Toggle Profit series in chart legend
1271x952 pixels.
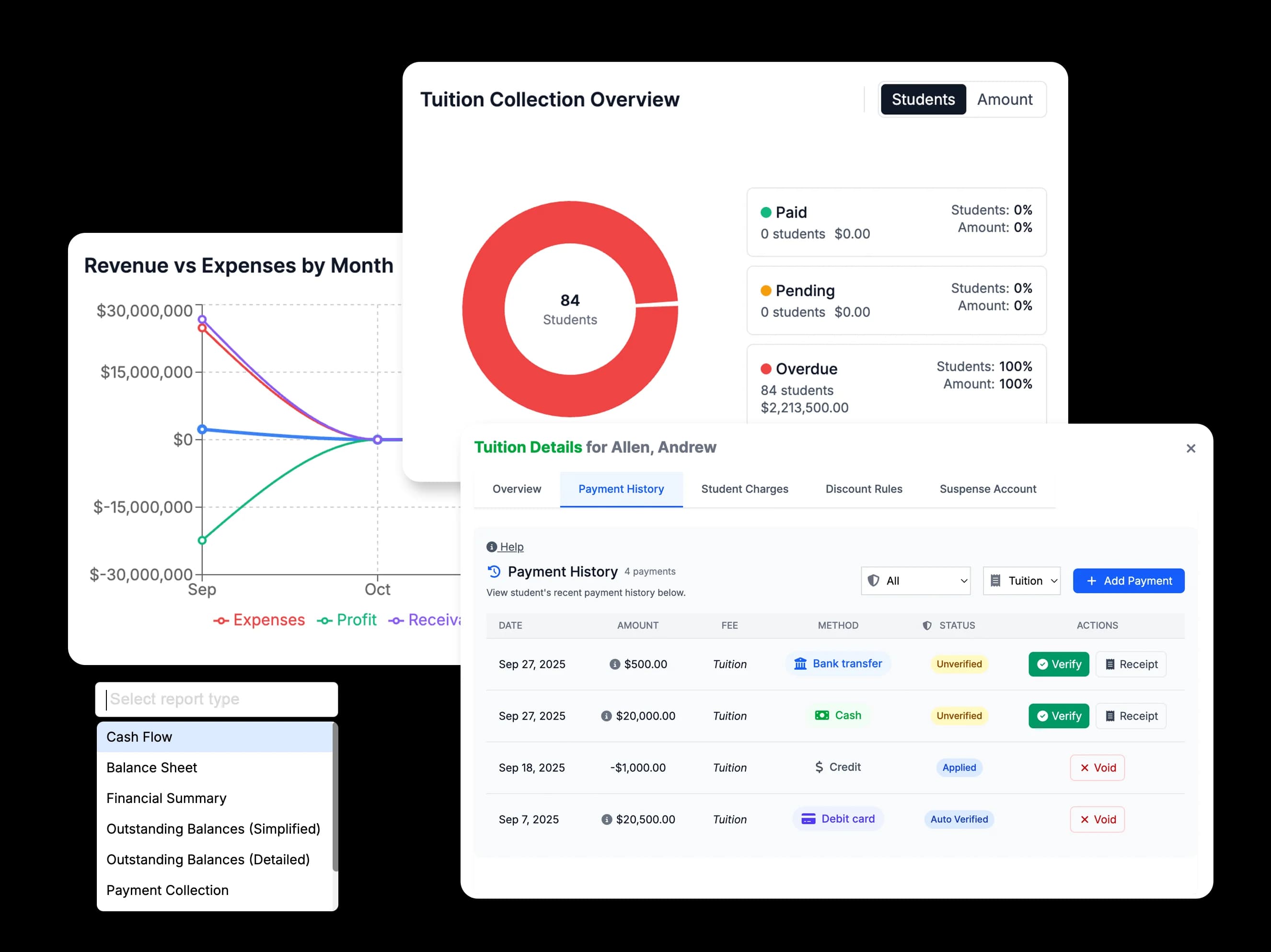(x=347, y=620)
